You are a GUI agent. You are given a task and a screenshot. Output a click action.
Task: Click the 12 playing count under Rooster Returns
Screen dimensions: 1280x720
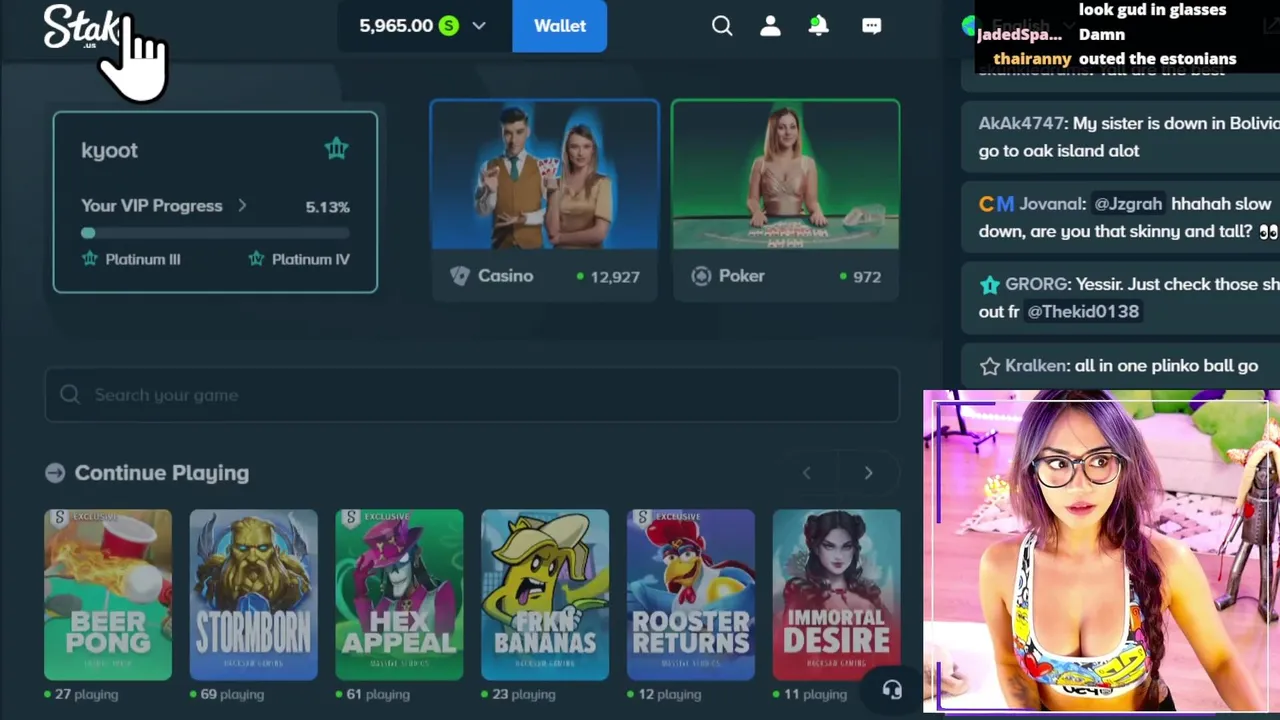coord(669,694)
